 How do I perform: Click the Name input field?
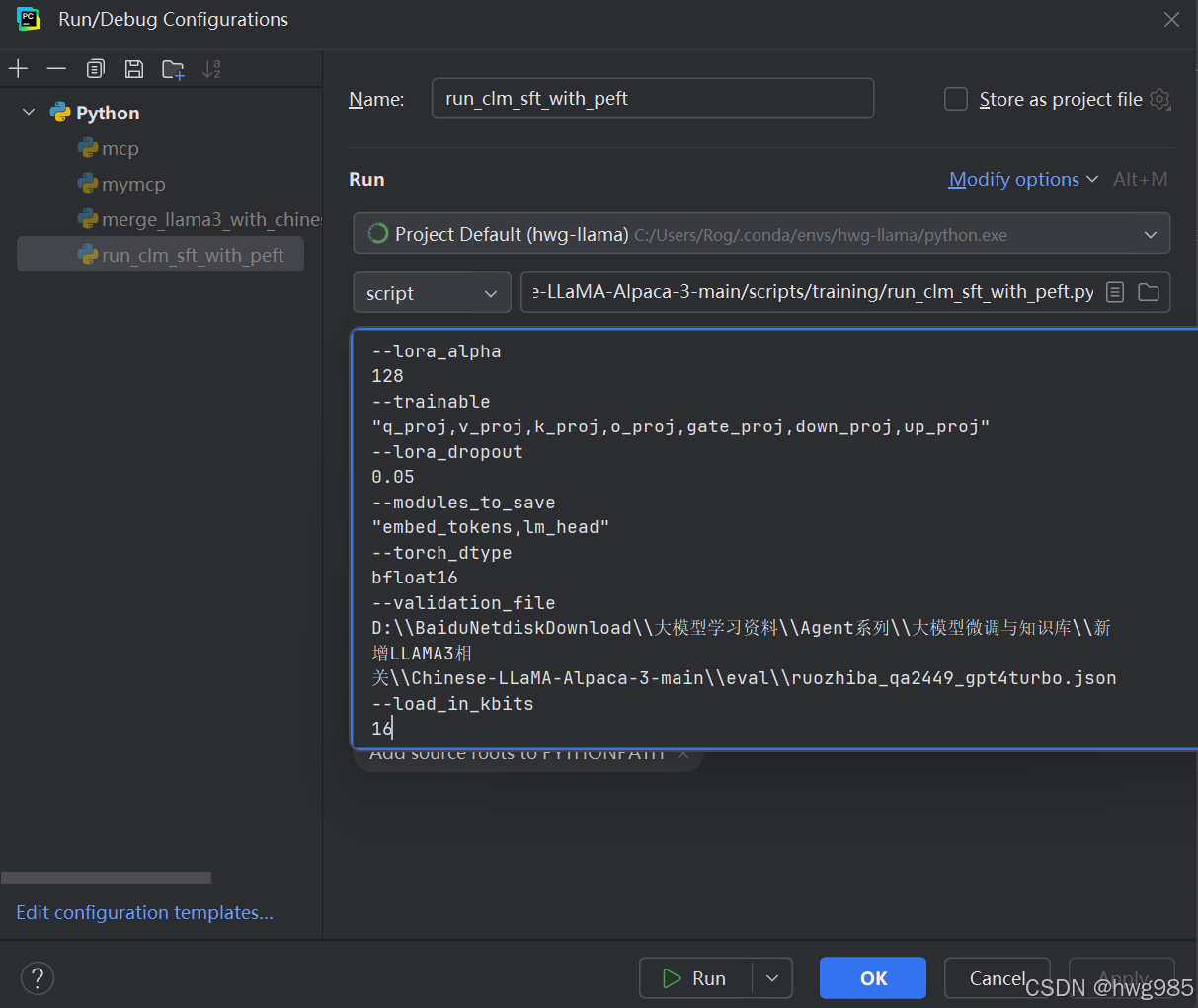[653, 99]
